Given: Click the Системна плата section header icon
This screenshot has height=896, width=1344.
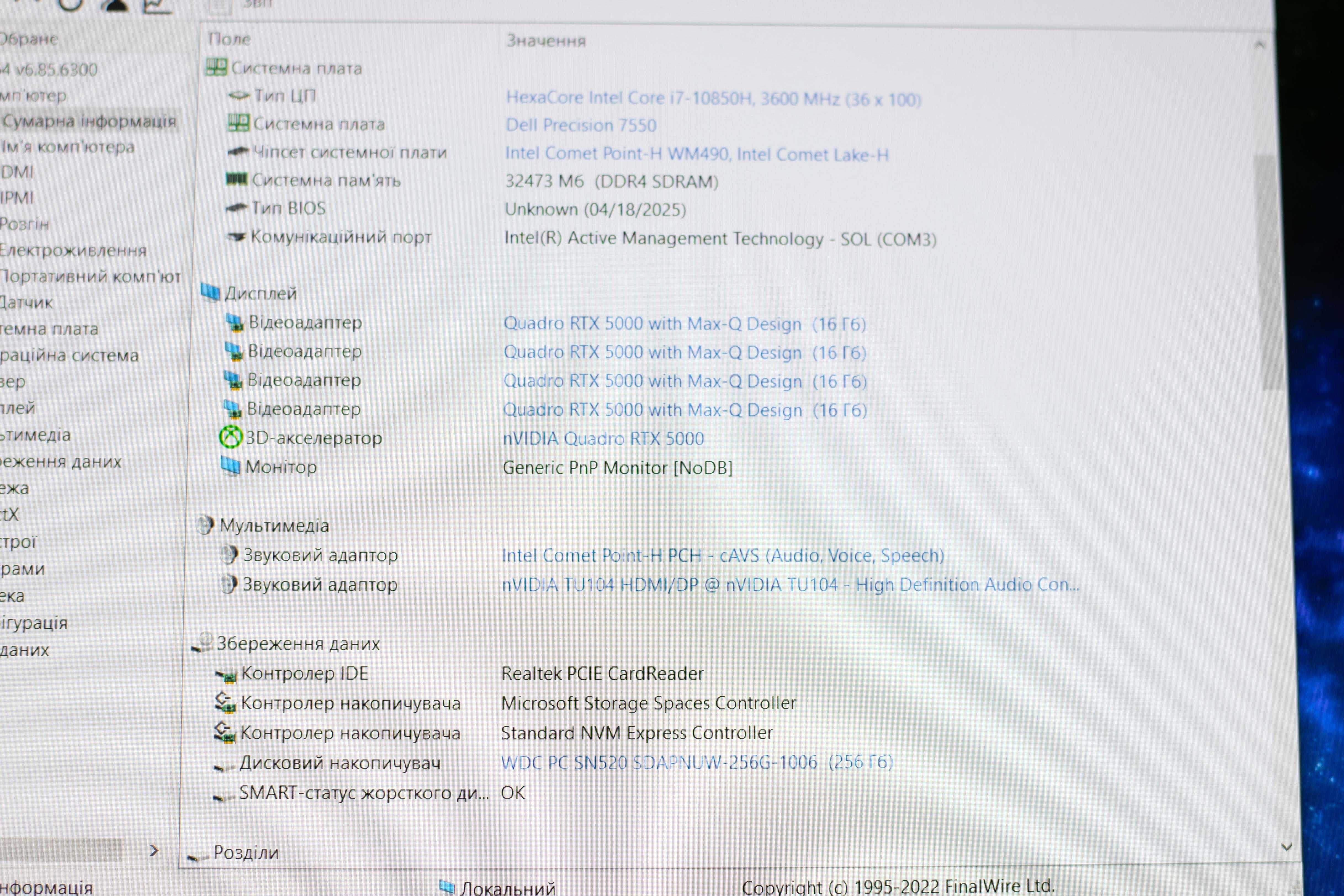Looking at the screenshot, I should [216, 67].
